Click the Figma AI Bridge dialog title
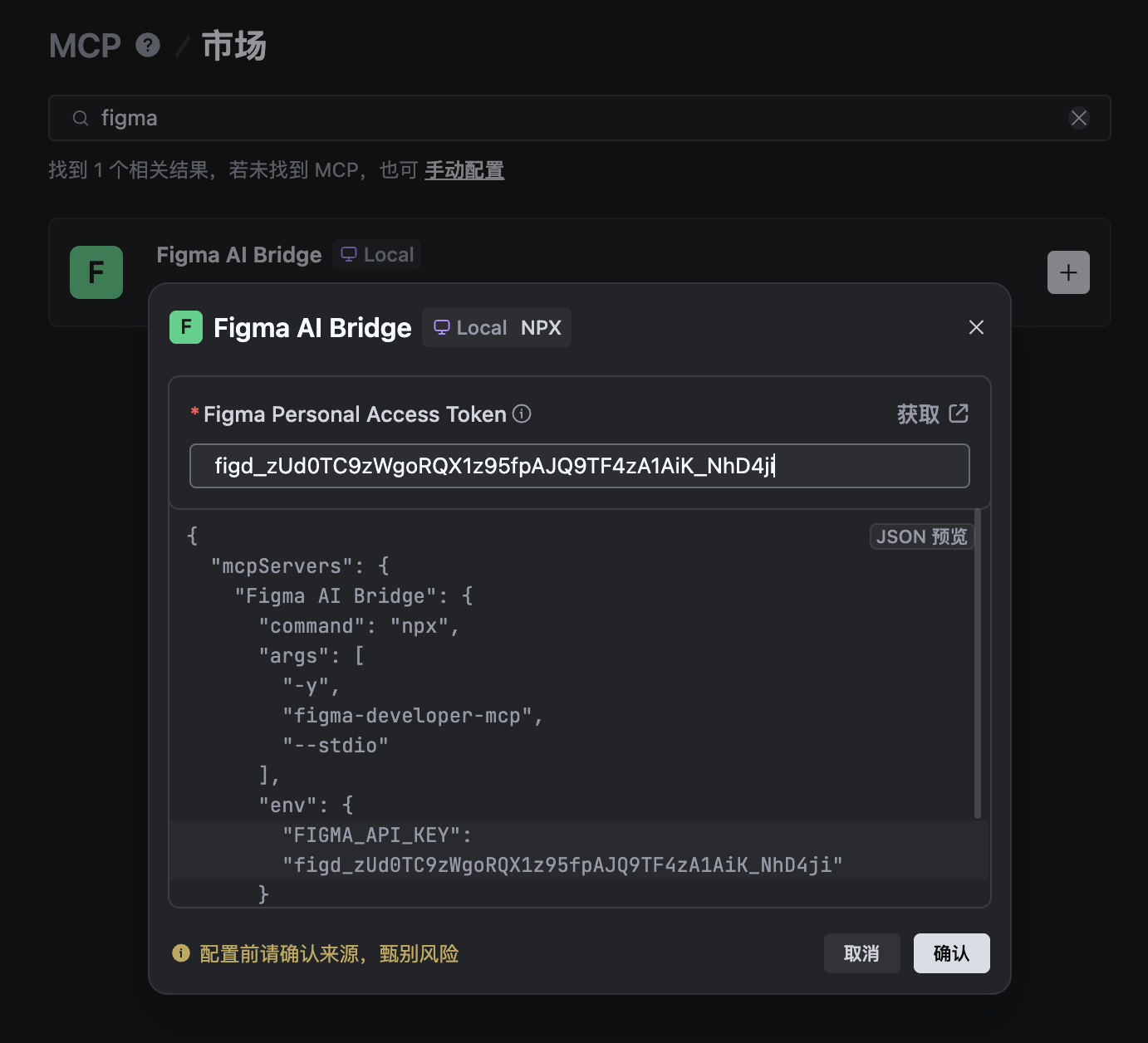This screenshot has height=1043, width=1148. click(x=312, y=327)
